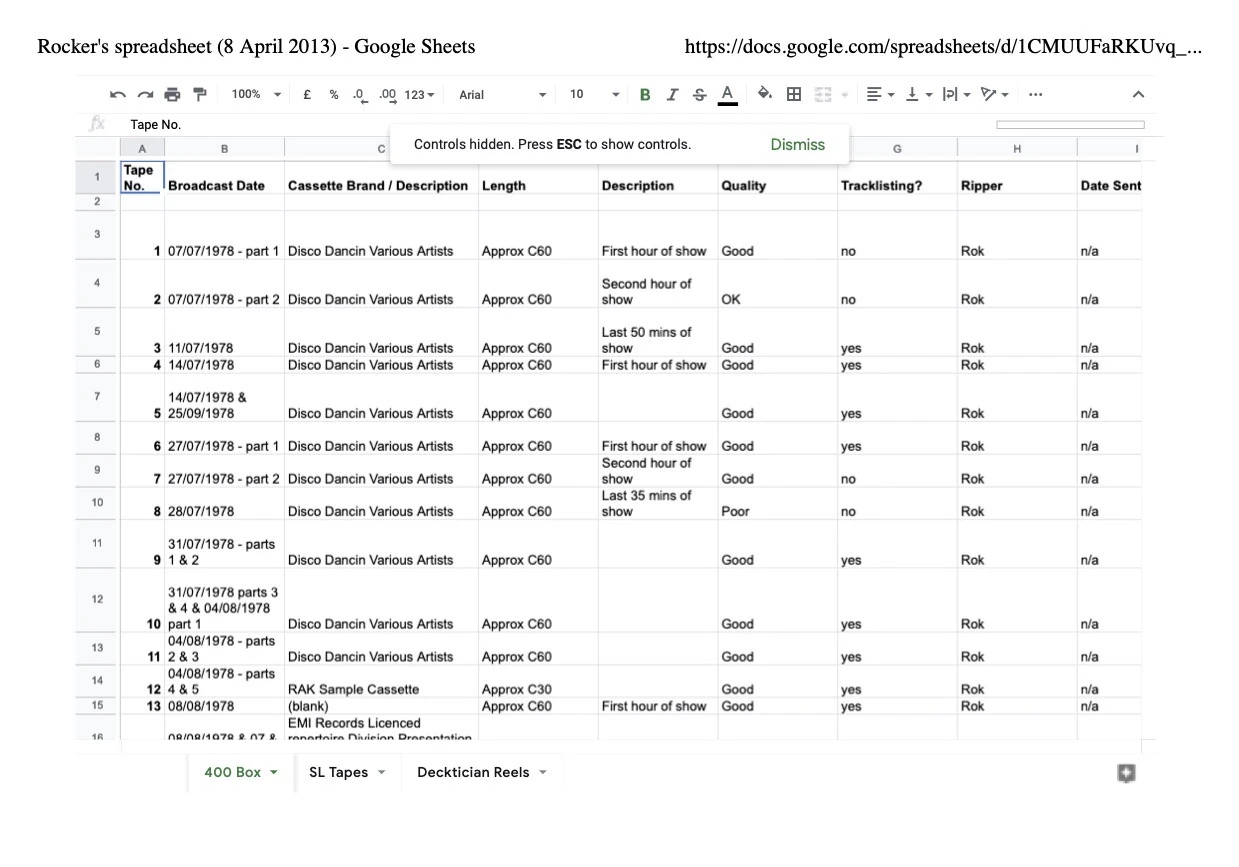Print the spreadsheet using the printer icon
The width and height of the screenshot is (1239, 867).
point(172,95)
